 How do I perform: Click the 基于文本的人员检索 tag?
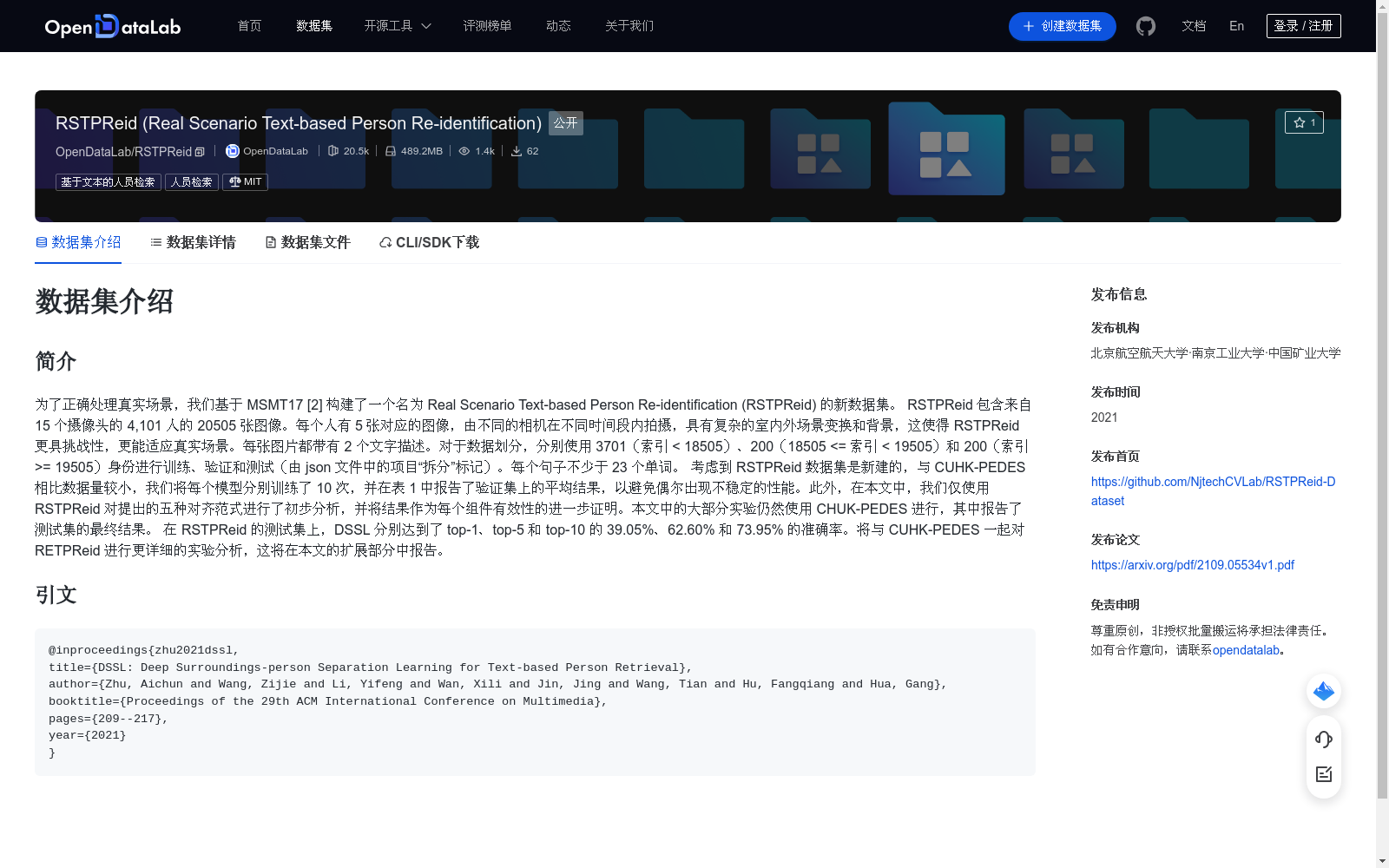point(108,182)
